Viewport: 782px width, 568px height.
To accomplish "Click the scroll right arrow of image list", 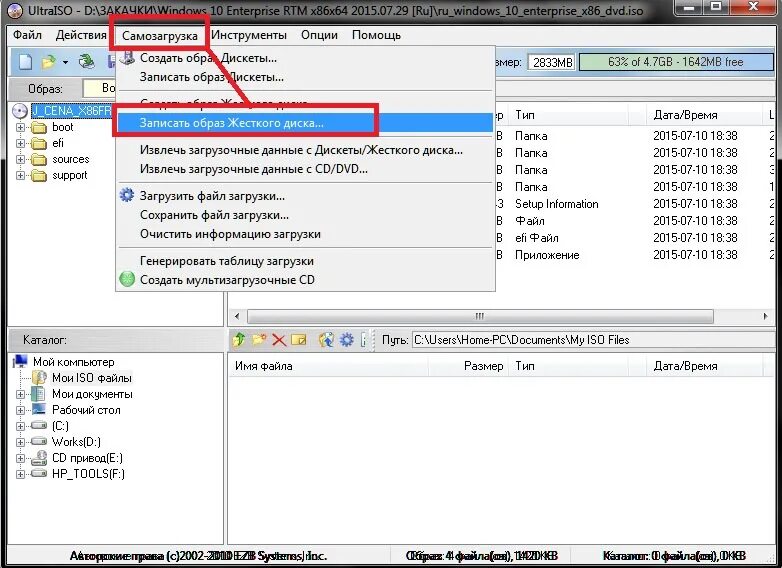I will (765, 316).
